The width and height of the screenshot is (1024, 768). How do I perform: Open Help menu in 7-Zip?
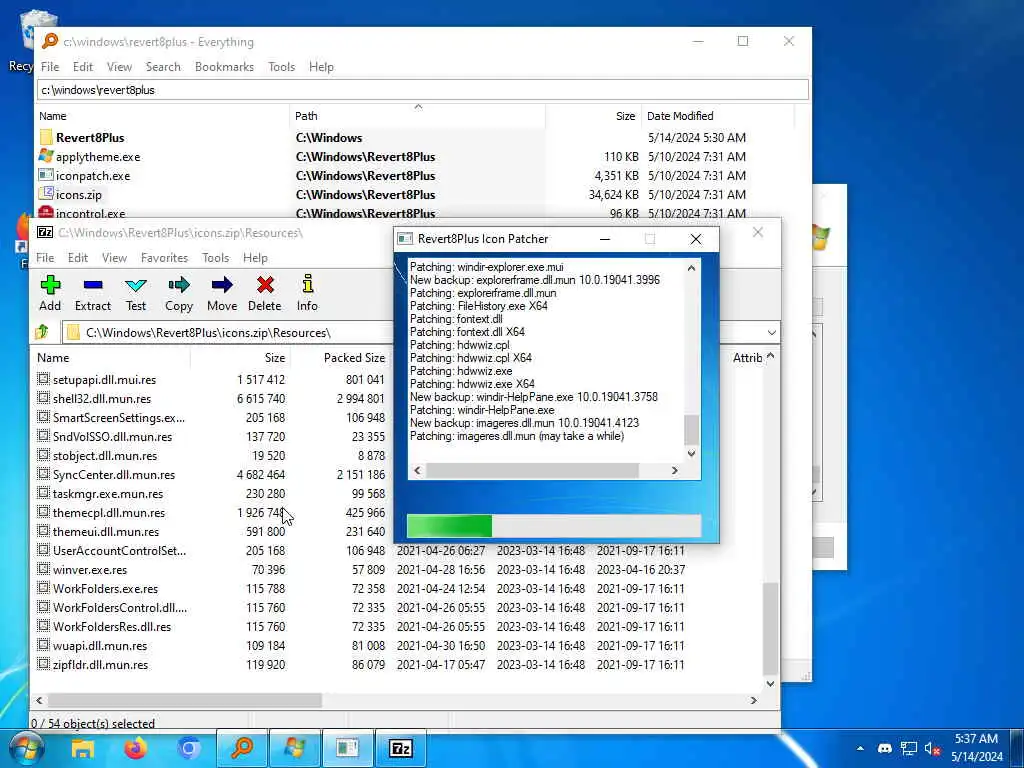255,258
